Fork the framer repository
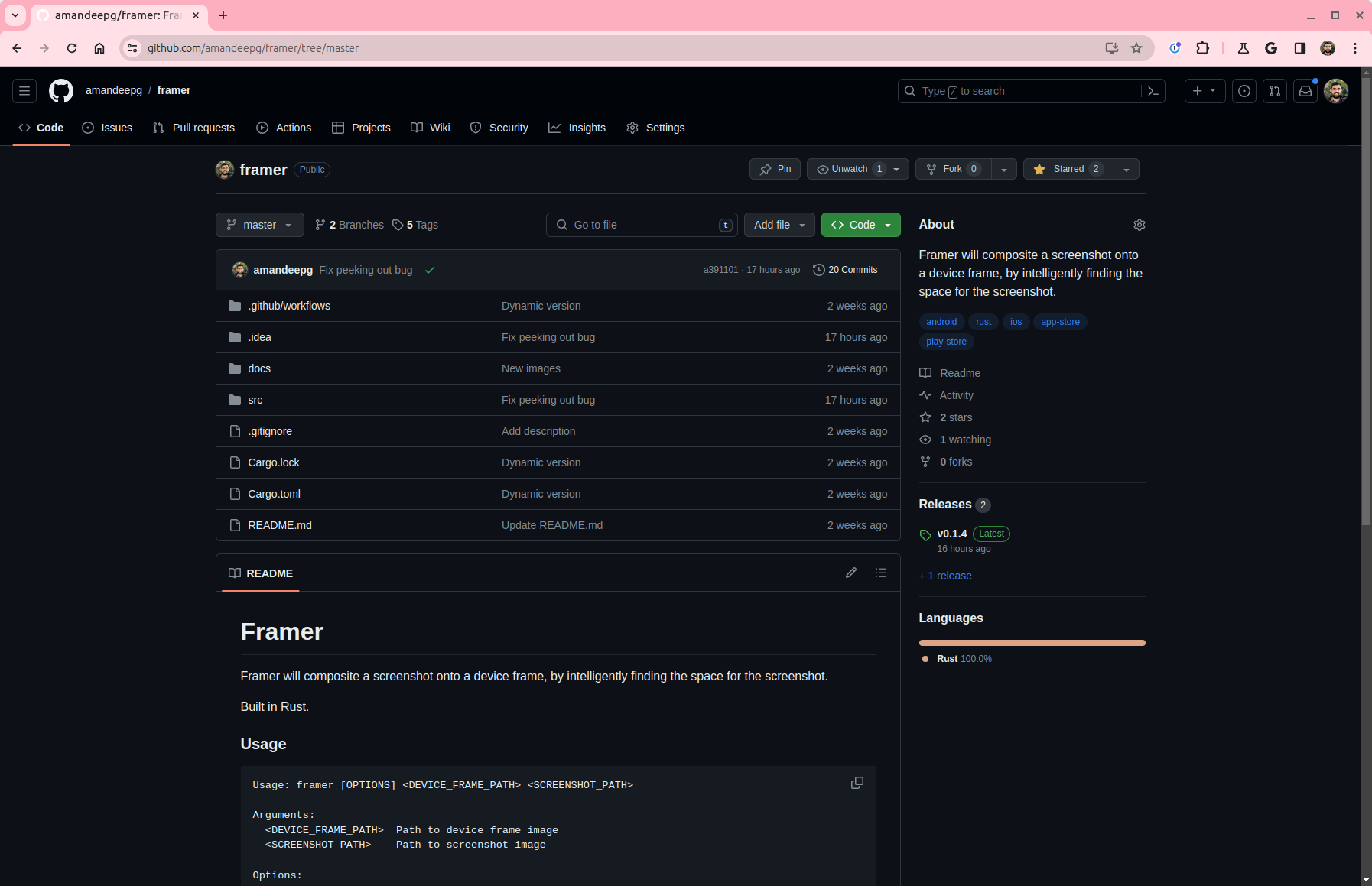 pos(954,169)
